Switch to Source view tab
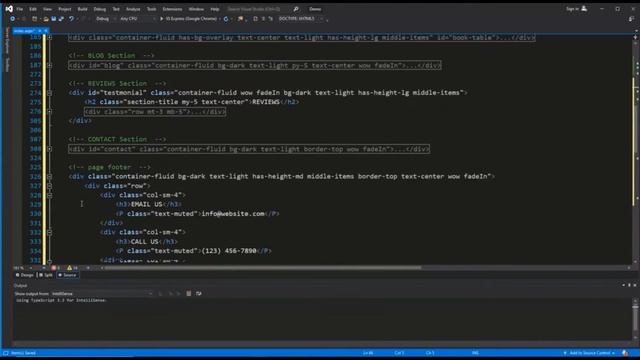Image resolution: width=640 pixels, height=360 pixels. [67, 275]
